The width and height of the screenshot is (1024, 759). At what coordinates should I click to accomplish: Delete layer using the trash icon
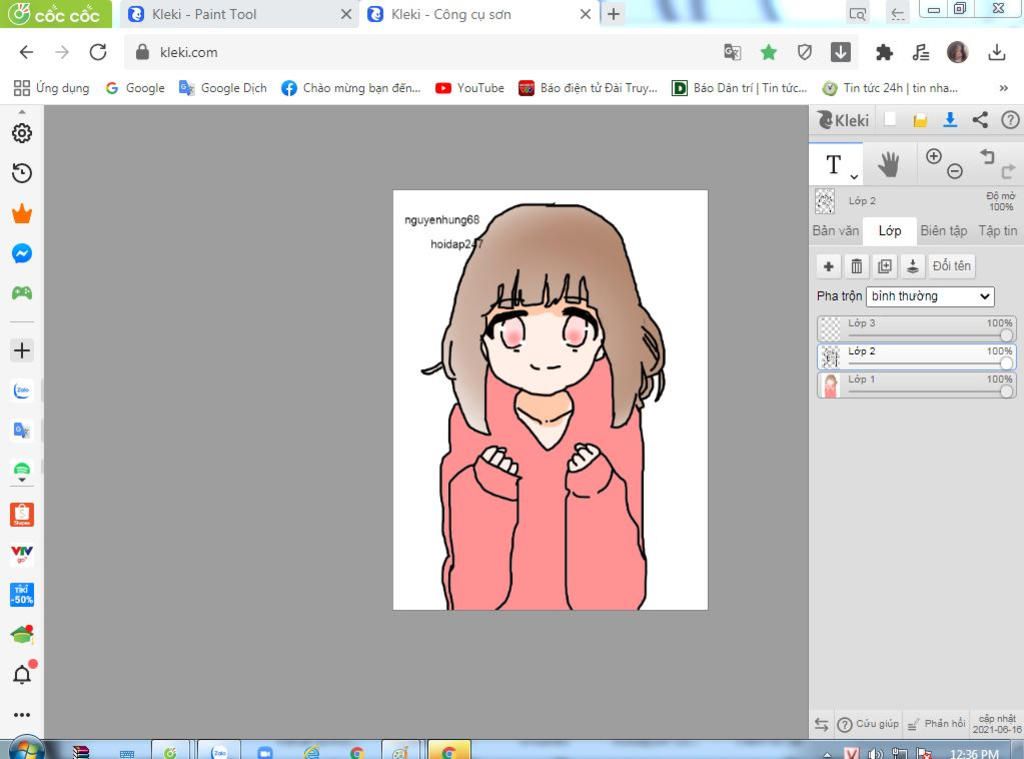coord(856,266)
